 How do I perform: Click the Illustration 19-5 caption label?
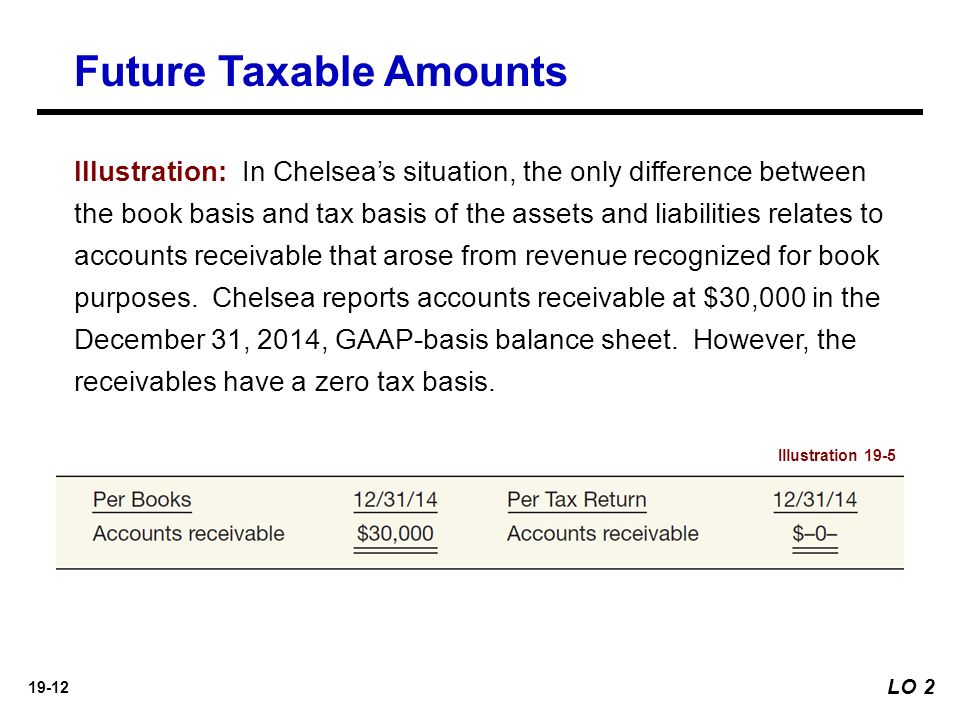[x=836, y=456]
